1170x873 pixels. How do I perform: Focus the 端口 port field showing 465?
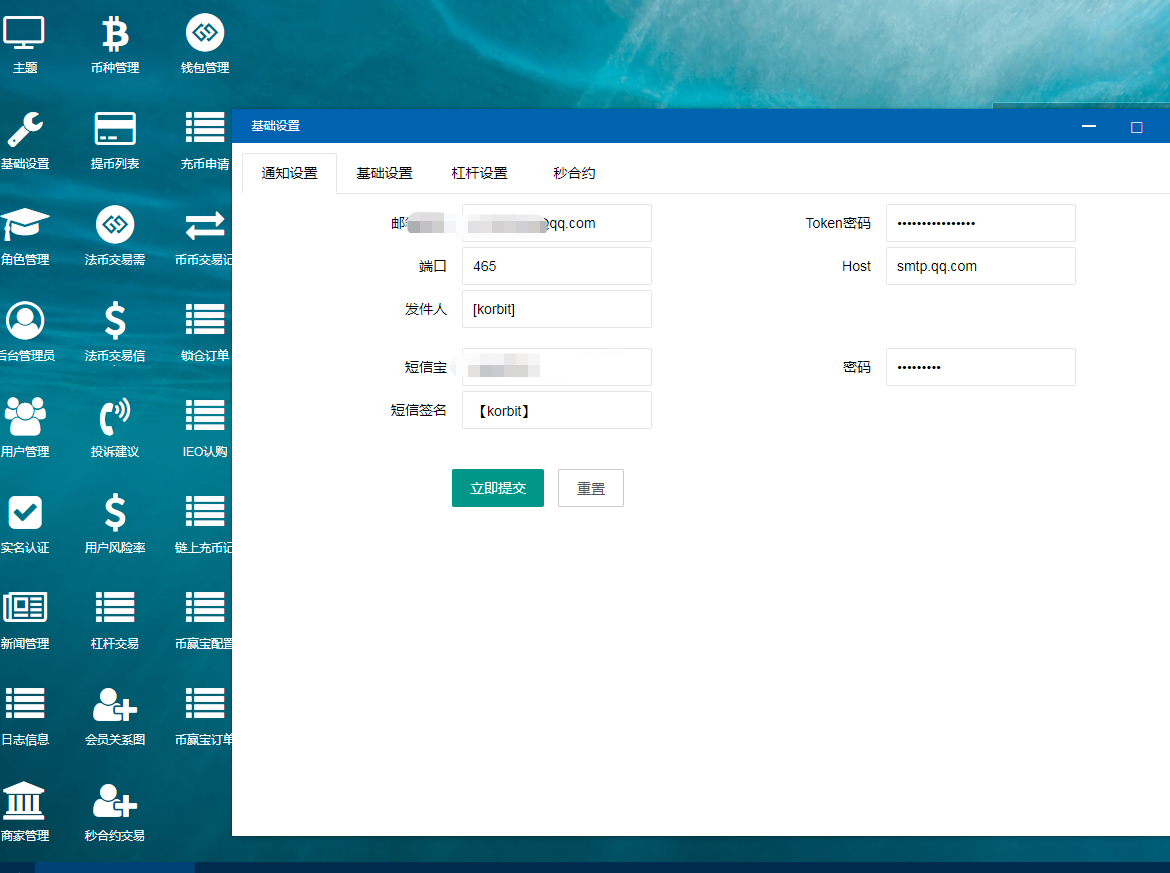pos(557,266)
